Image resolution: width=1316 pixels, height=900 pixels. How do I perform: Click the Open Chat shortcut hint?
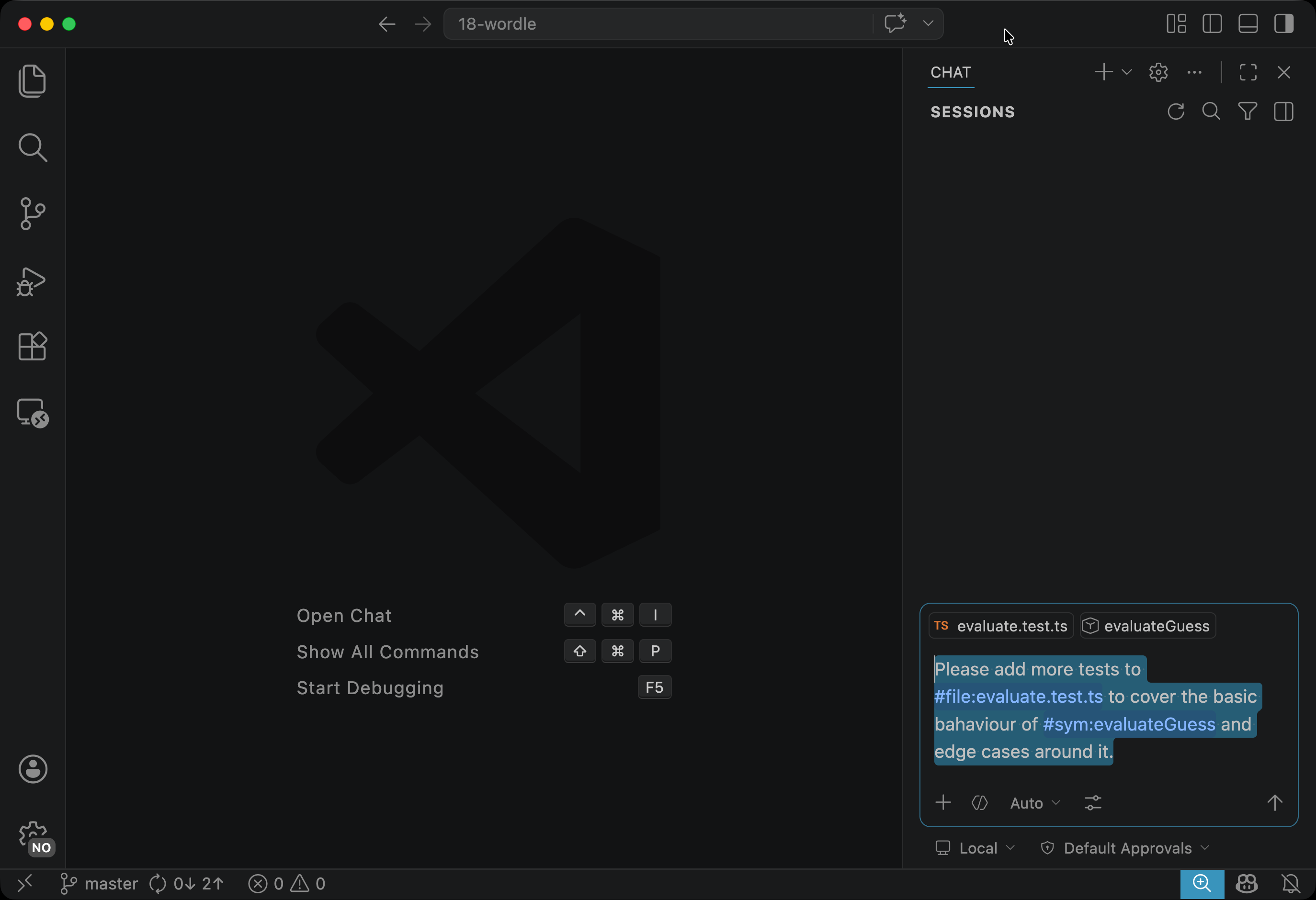[344, 615]
